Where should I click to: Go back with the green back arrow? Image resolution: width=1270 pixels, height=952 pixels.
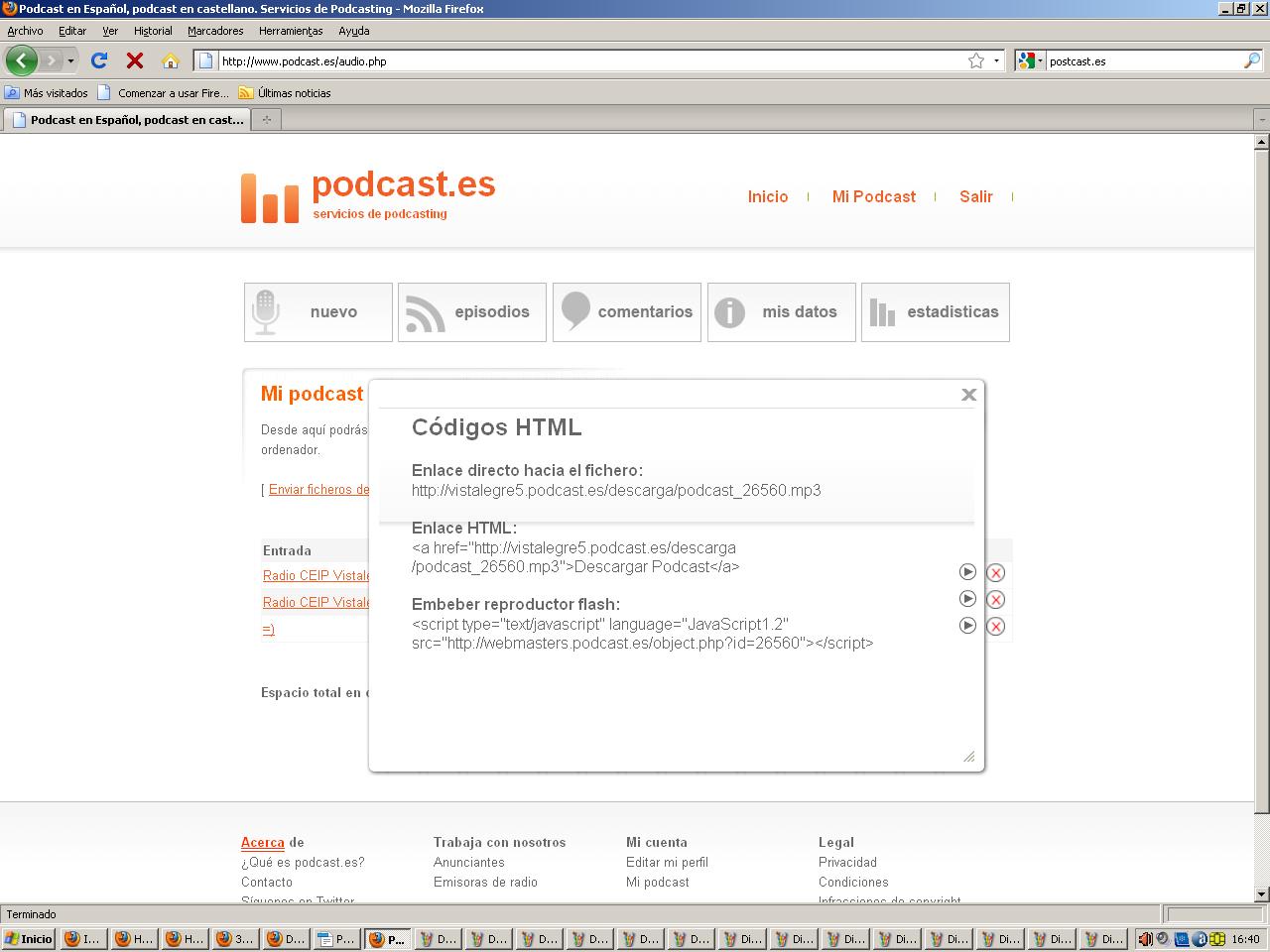pos(21,60)
